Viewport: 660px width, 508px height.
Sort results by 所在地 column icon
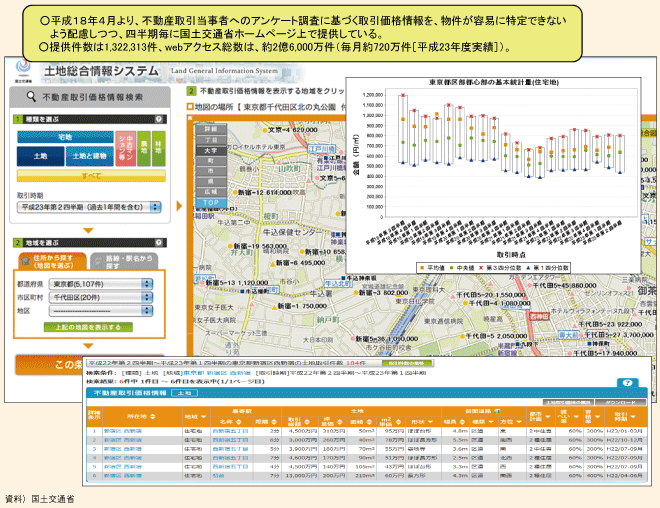coord(152,416)
